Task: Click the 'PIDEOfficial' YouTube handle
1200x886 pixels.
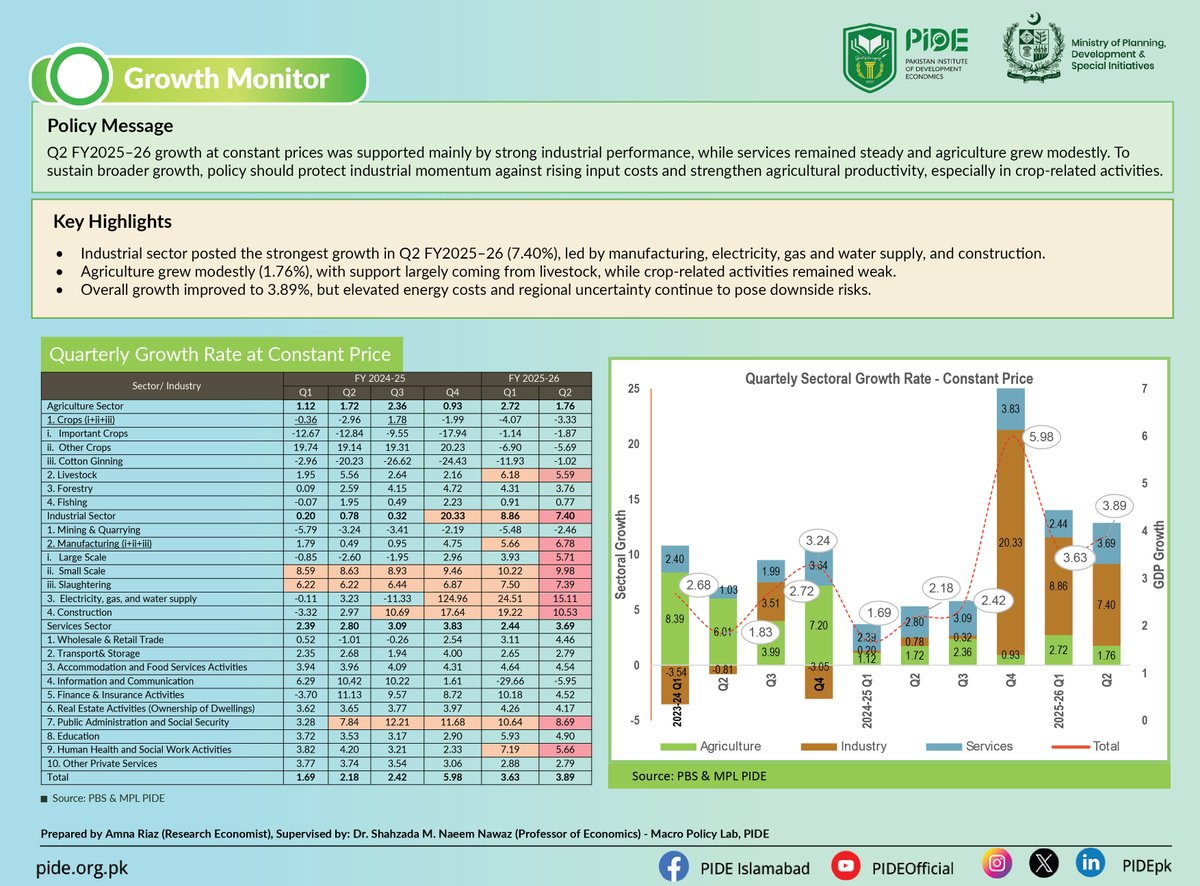Action: 911,868
